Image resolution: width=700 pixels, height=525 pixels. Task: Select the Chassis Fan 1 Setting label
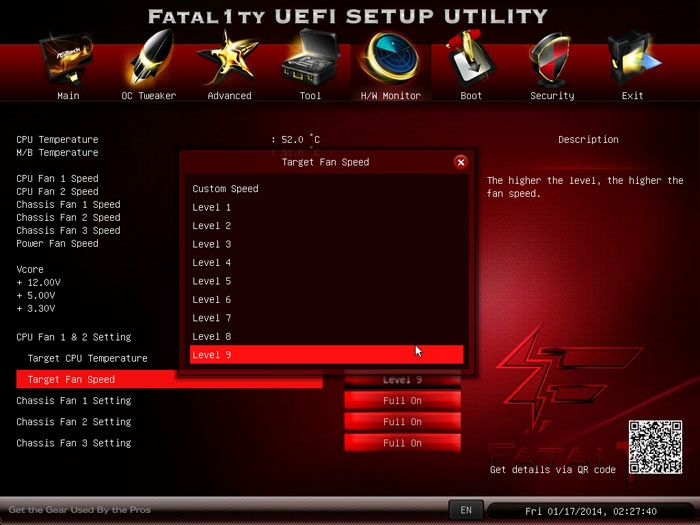(74, 400)
